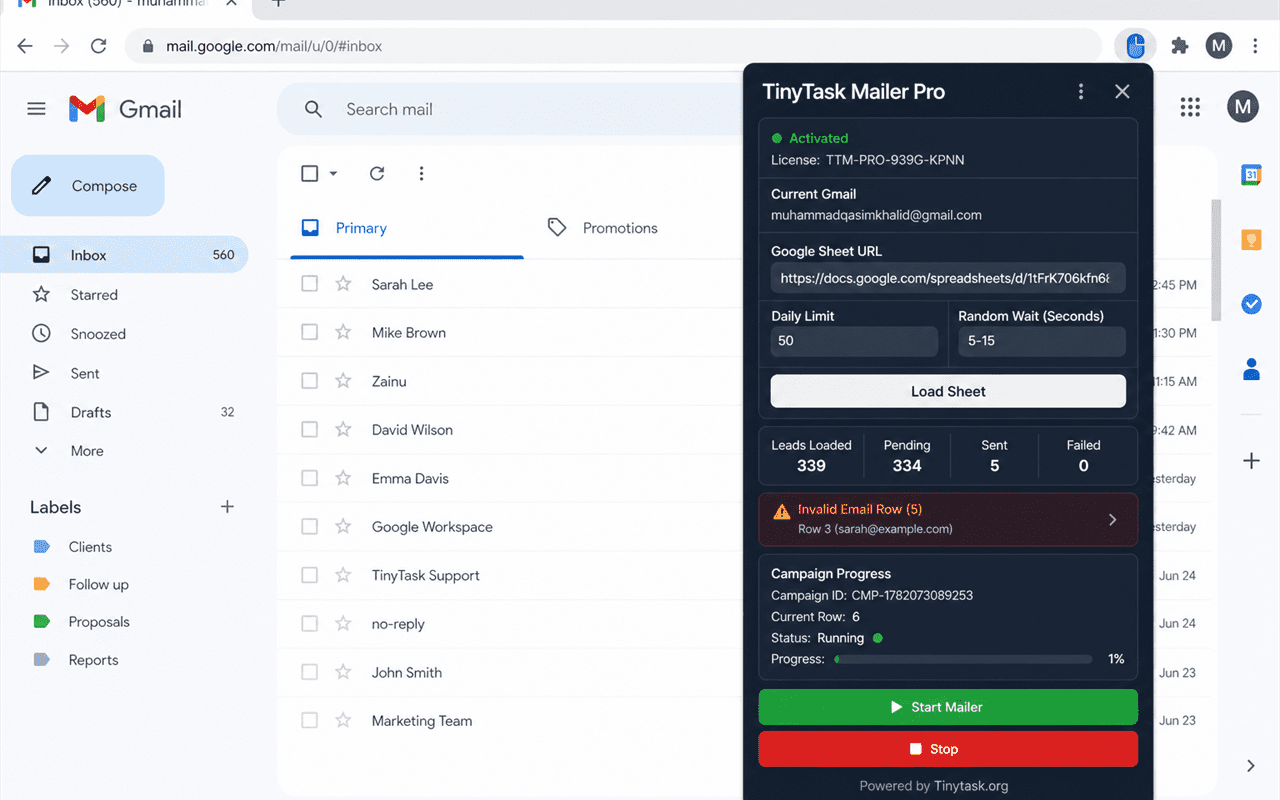
Task: Open TinyTask Mailer Pro three-dot menu
Action: tap(1081, 92)
